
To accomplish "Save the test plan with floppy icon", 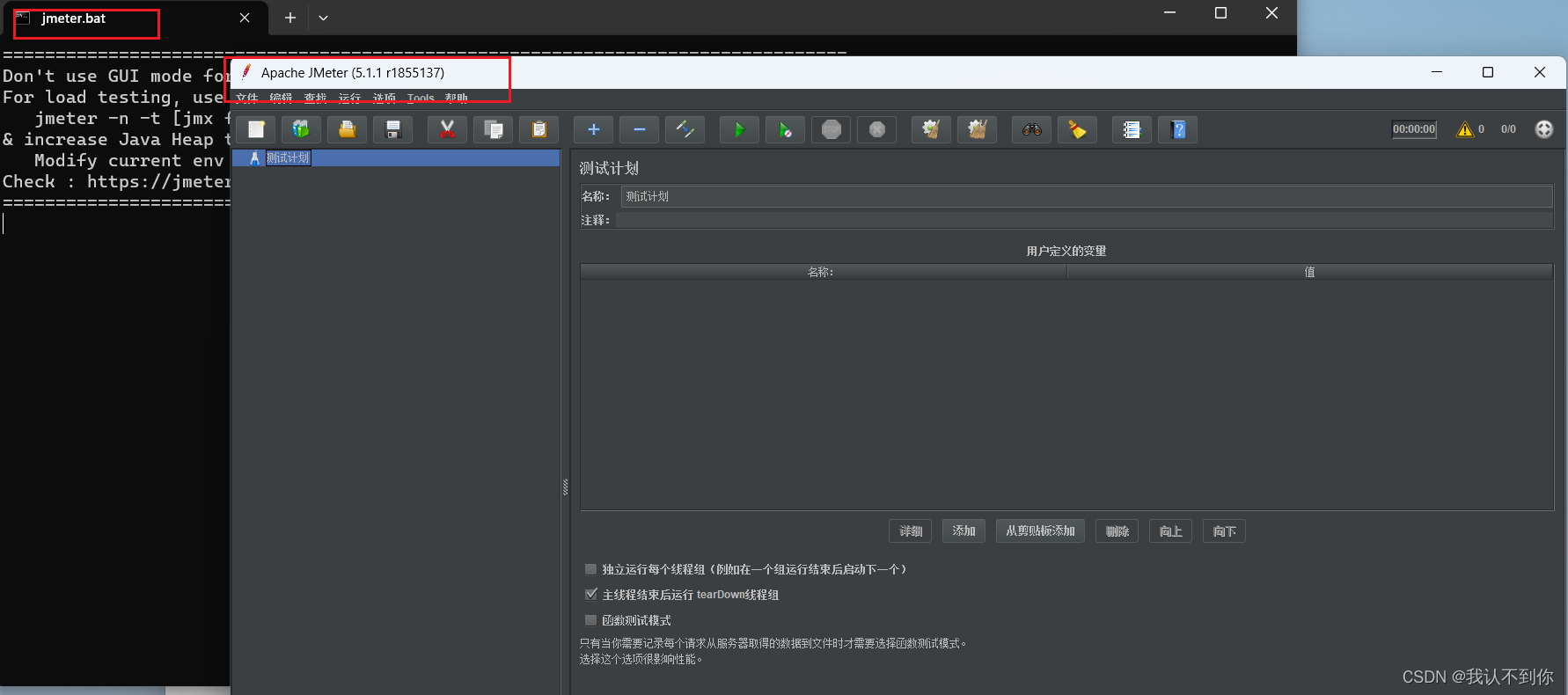I will click(x=393, y=130).
